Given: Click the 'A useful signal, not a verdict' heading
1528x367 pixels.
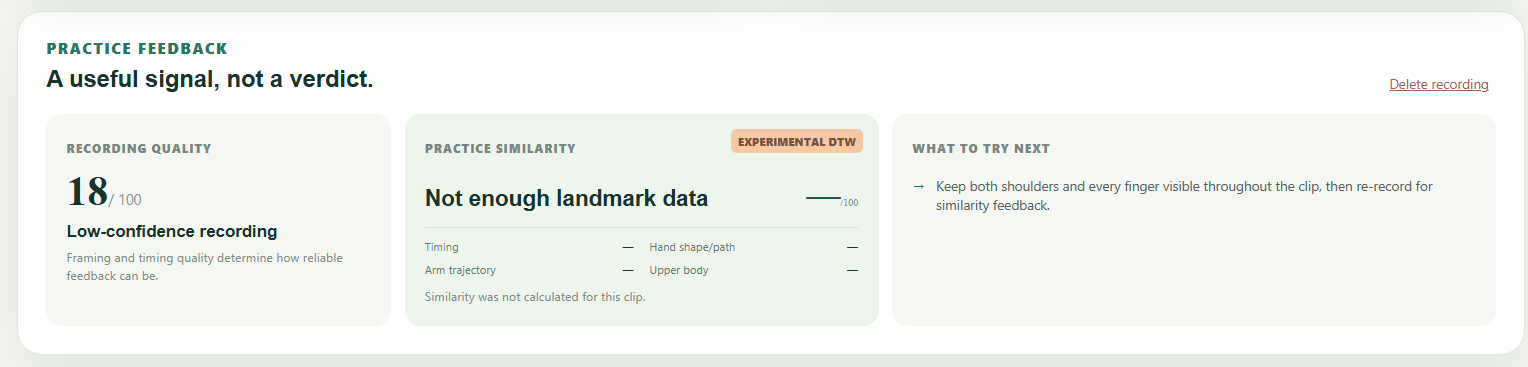Looking at the screenshot, I should [210, 79].
